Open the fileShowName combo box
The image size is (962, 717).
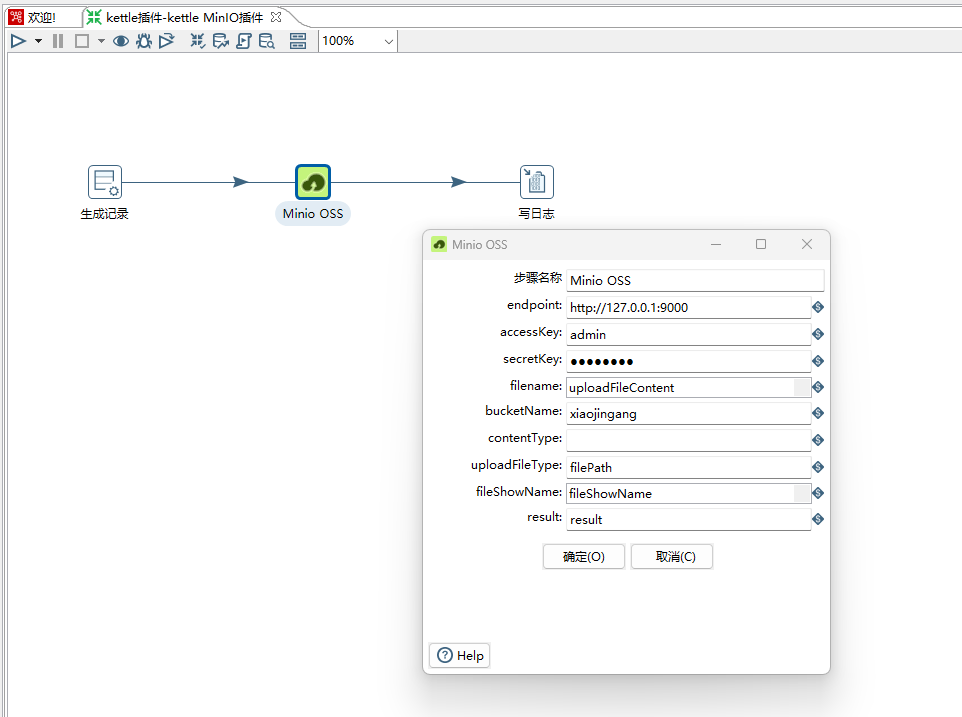pyautogui.click(x=802, y=493)
